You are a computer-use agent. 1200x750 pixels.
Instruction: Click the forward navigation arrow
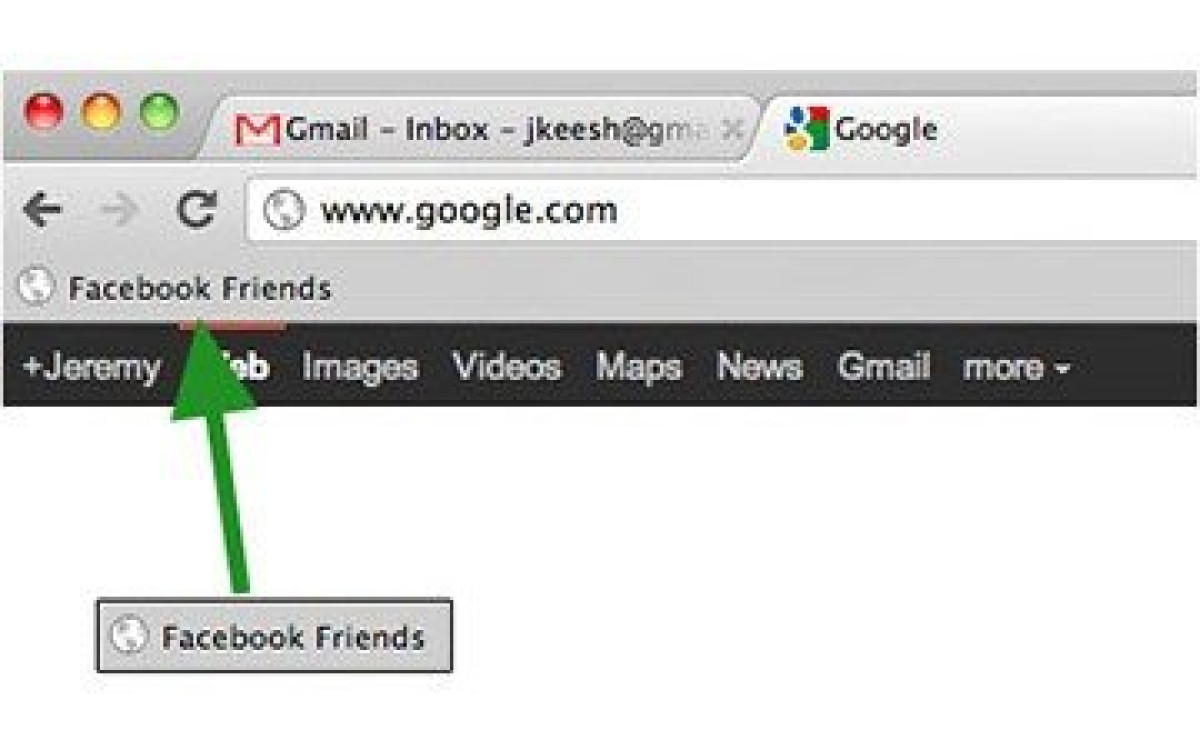click(119, 210)
